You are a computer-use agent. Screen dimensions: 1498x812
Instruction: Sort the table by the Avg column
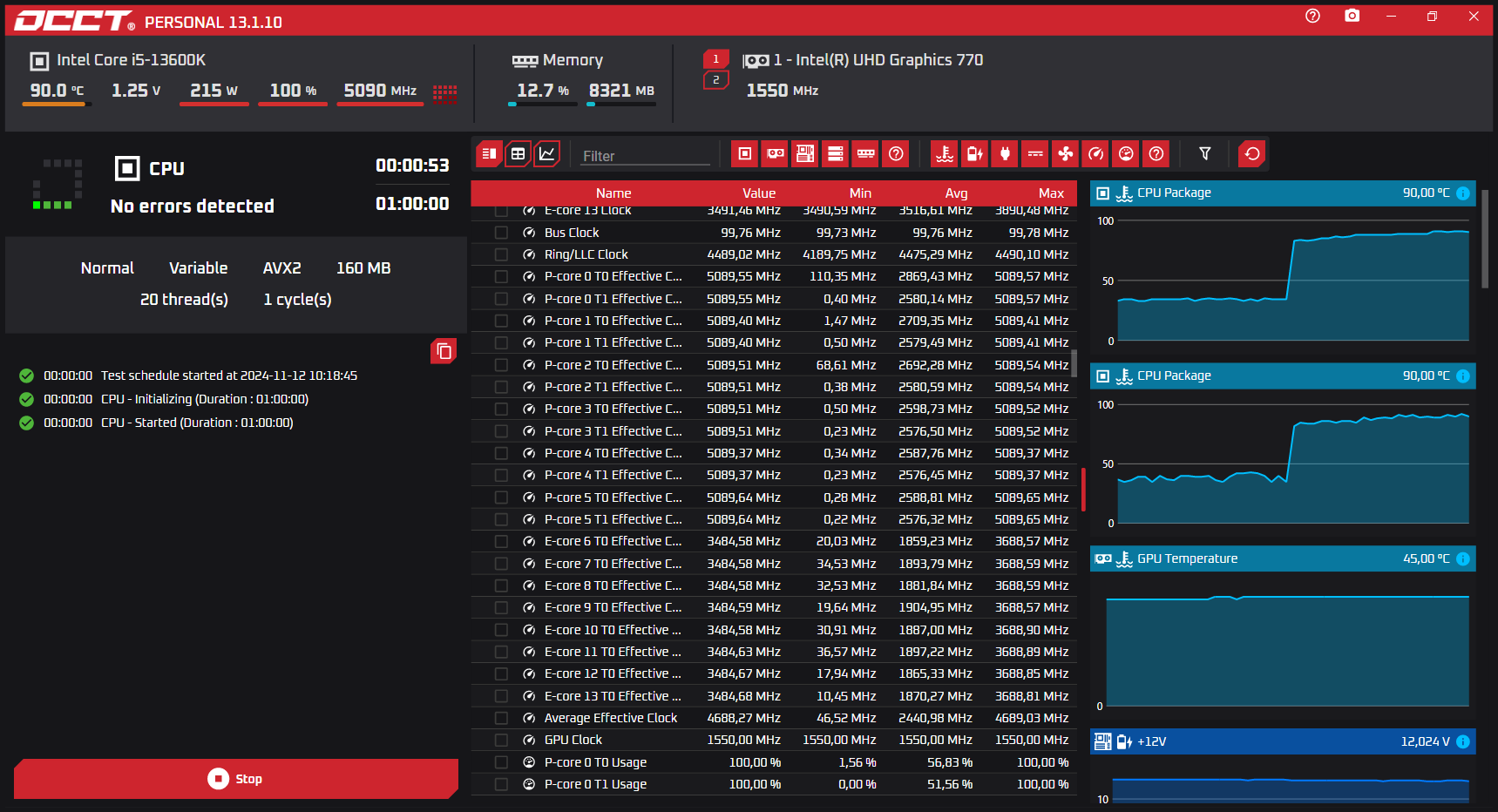956,193
